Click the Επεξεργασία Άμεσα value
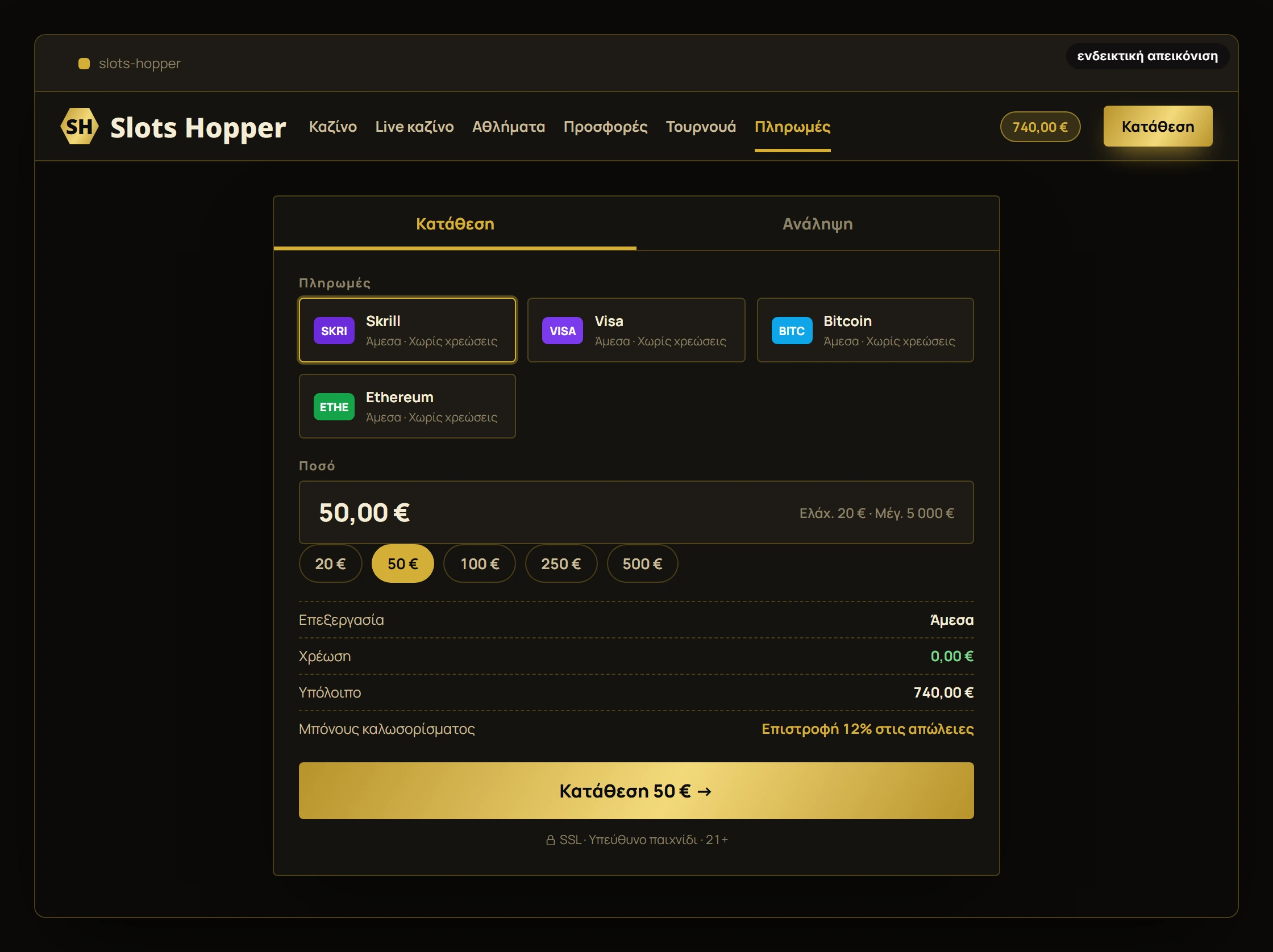The image size is (1273, 952). click(952, 620)
